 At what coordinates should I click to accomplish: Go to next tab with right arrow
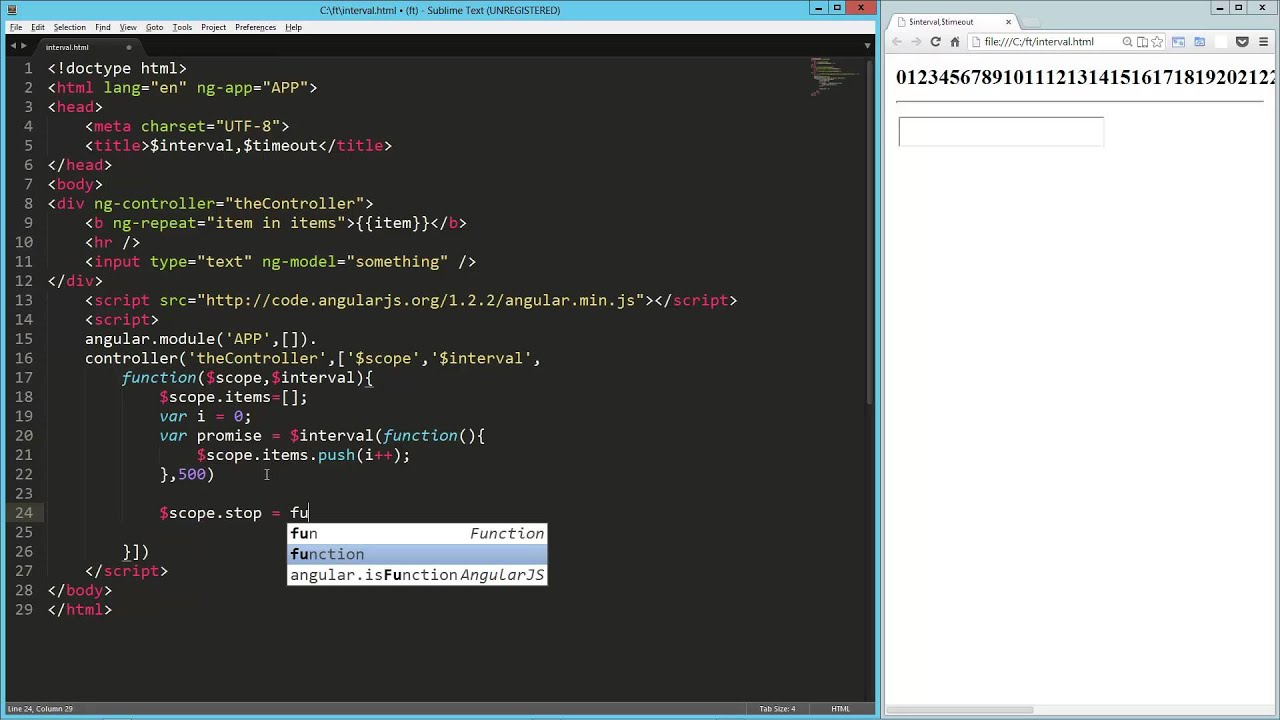click(x=26, y=47)
